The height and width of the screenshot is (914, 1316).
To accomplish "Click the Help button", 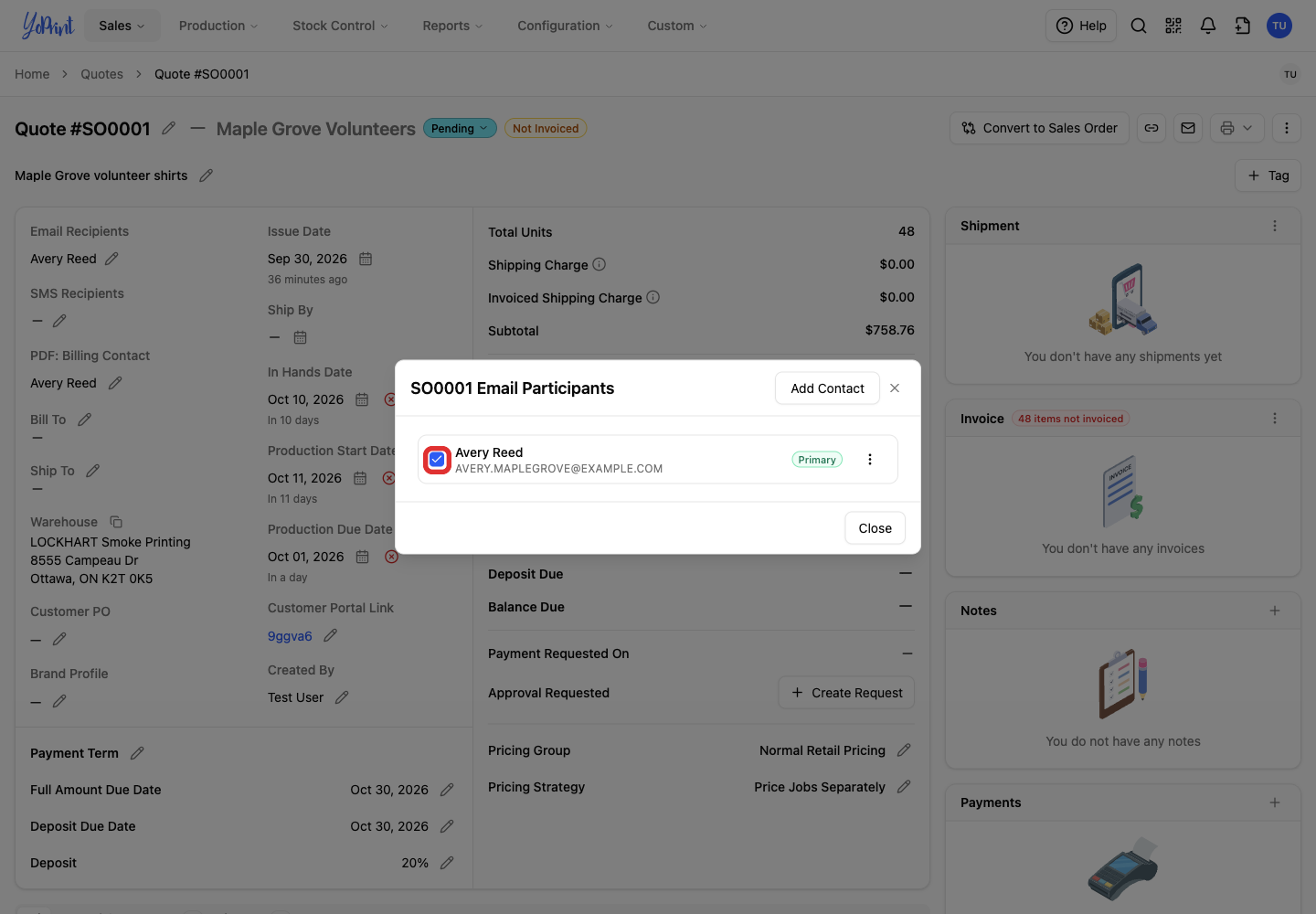I will coord(1081,26).
